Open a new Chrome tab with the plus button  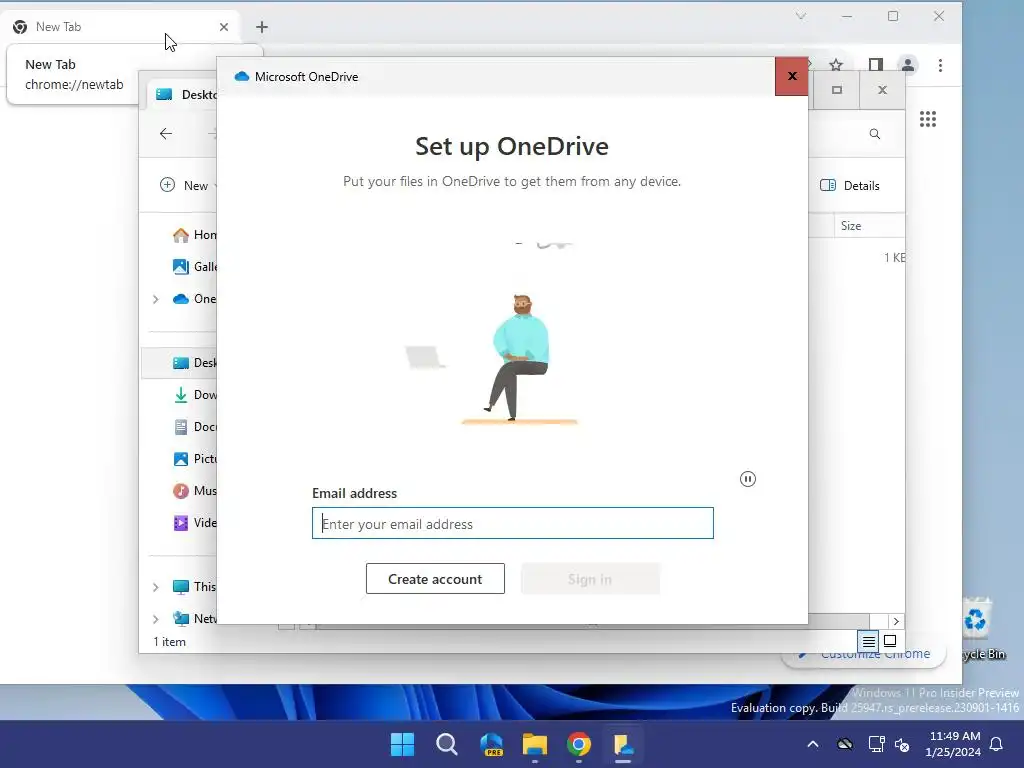tap(262, 27)
